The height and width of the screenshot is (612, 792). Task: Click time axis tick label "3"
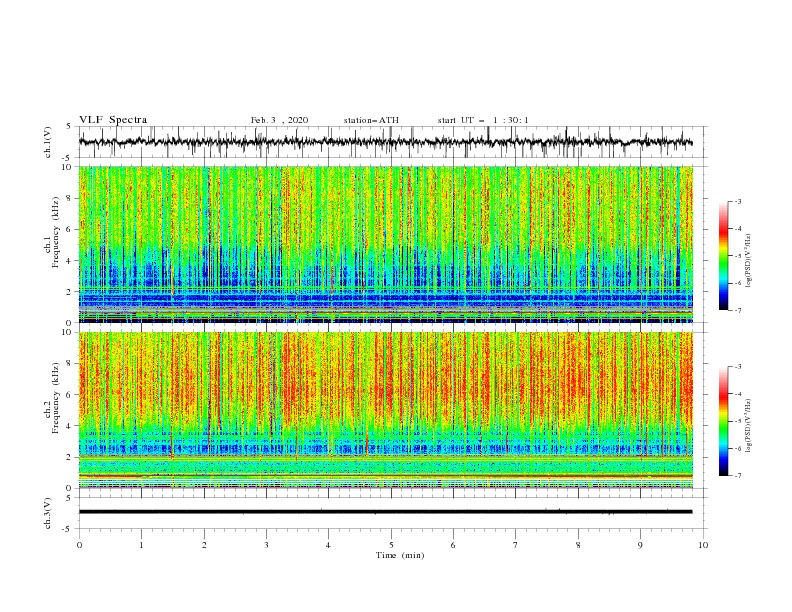(266, 545)
